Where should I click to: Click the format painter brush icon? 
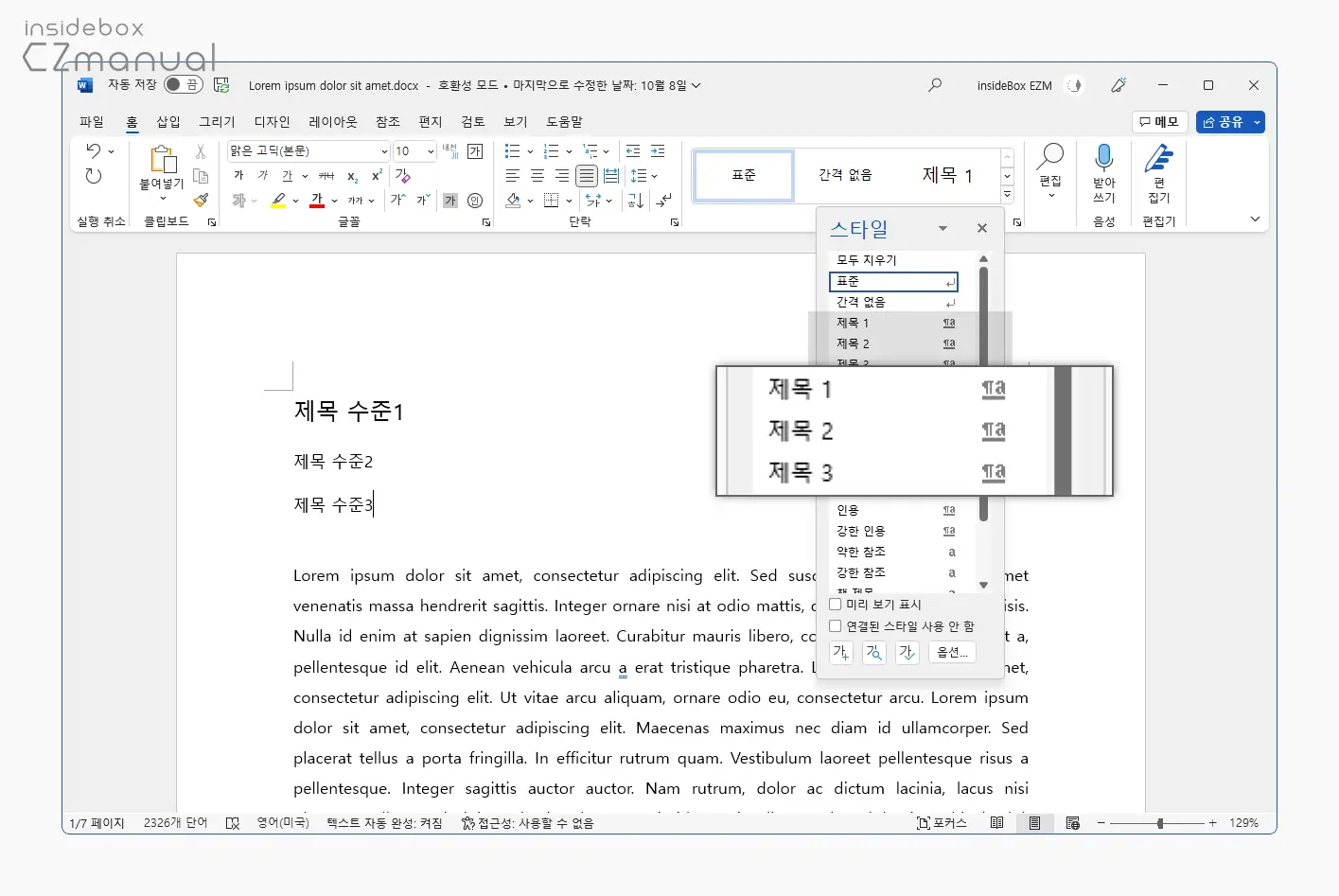point(201,201)
